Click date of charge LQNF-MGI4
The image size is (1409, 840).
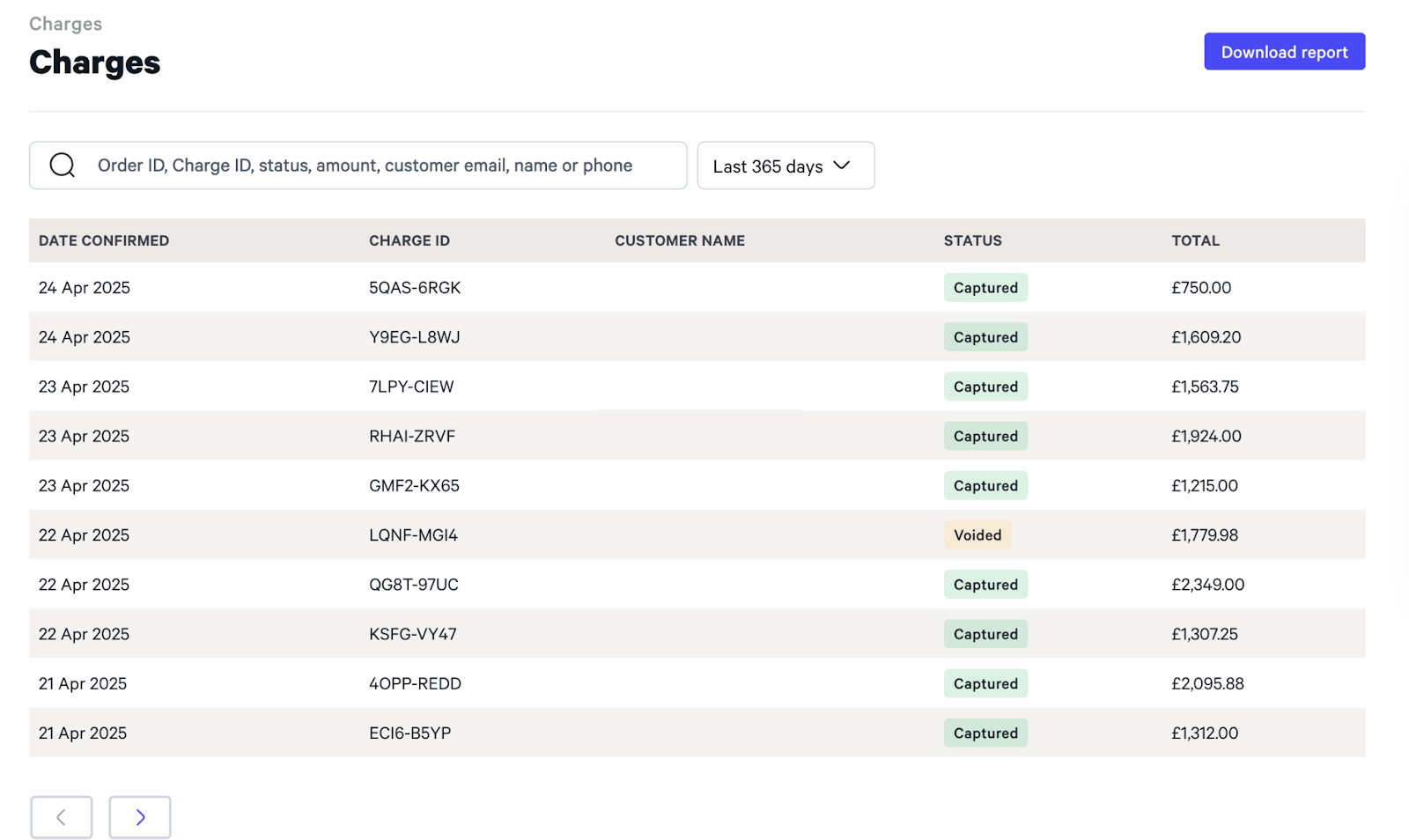click(x=84, y=534)
